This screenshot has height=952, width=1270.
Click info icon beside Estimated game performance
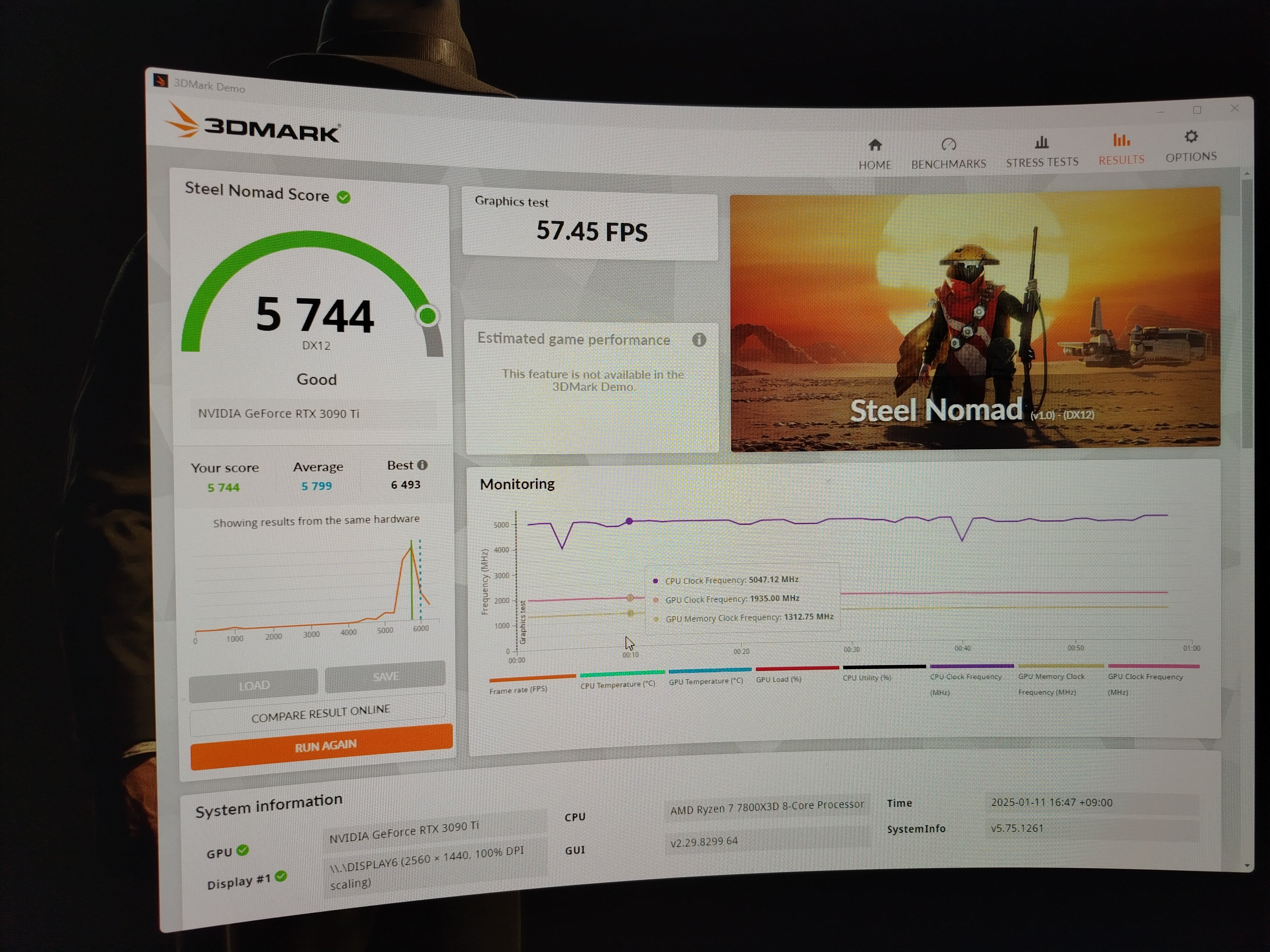click(699, 340)
